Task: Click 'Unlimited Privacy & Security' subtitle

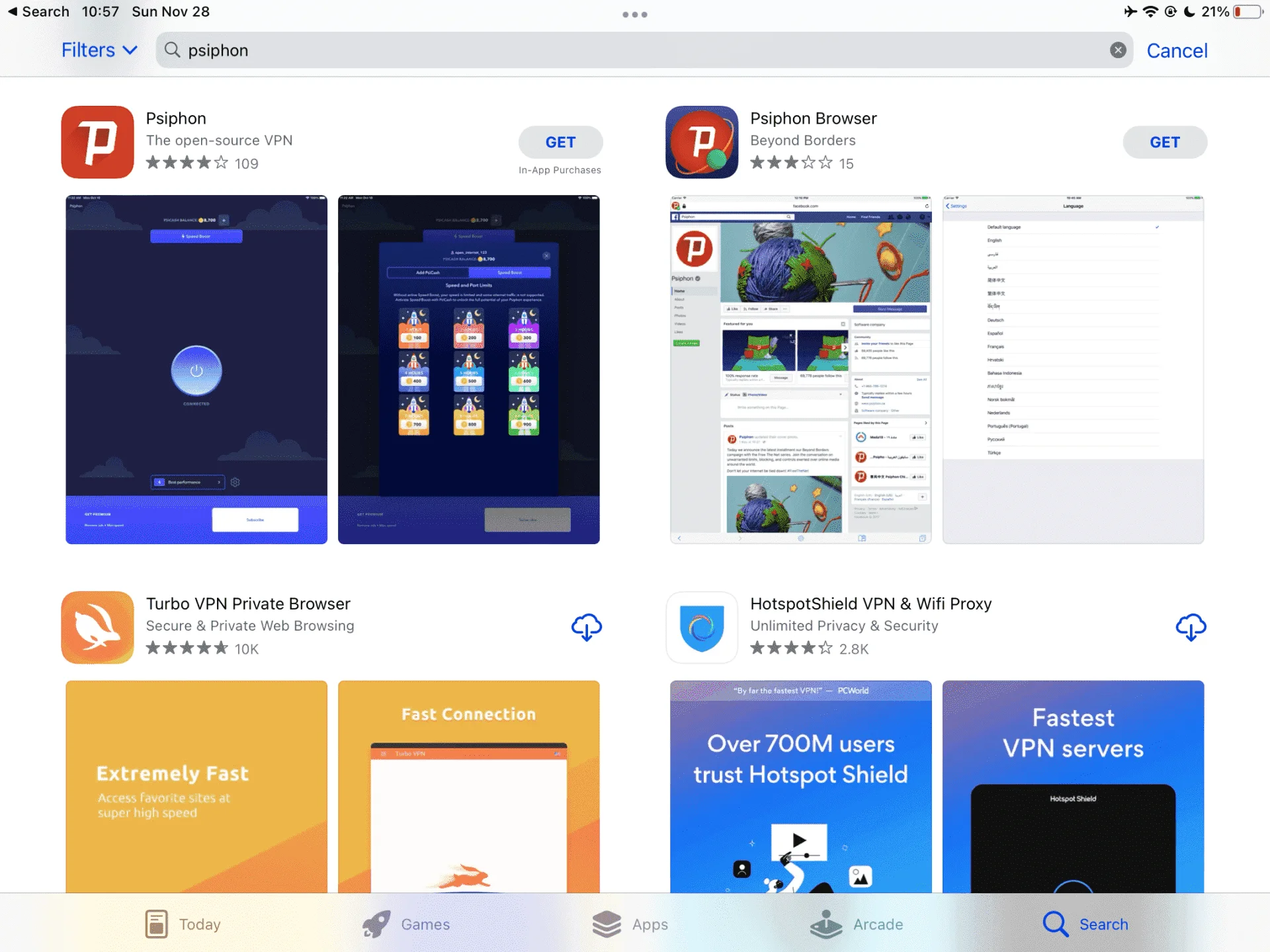Action: coord(844,625)
